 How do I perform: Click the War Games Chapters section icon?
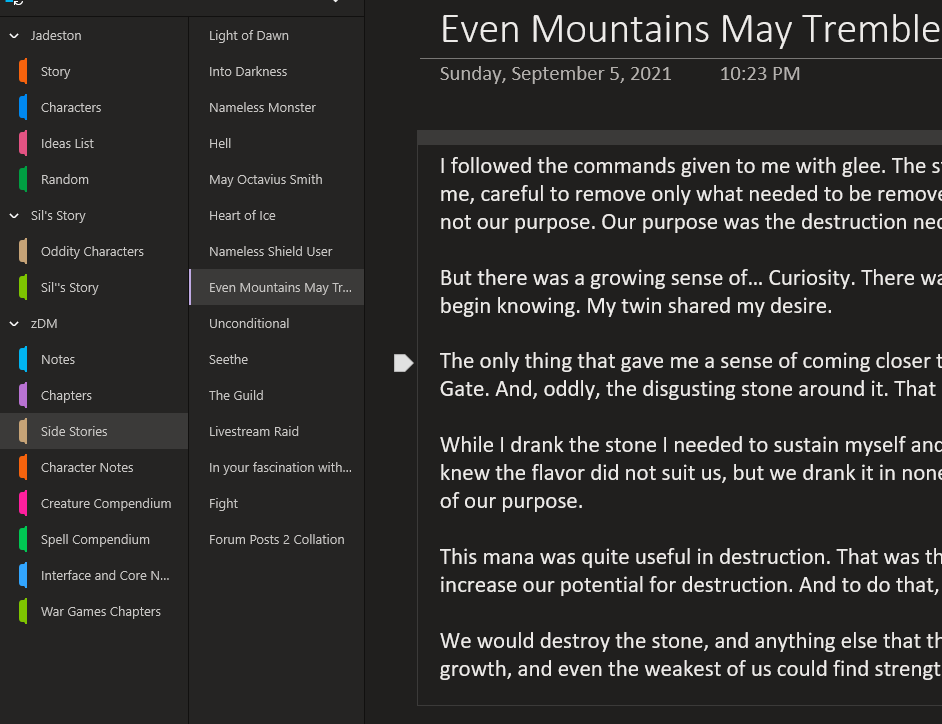click(x=23, y=612)
